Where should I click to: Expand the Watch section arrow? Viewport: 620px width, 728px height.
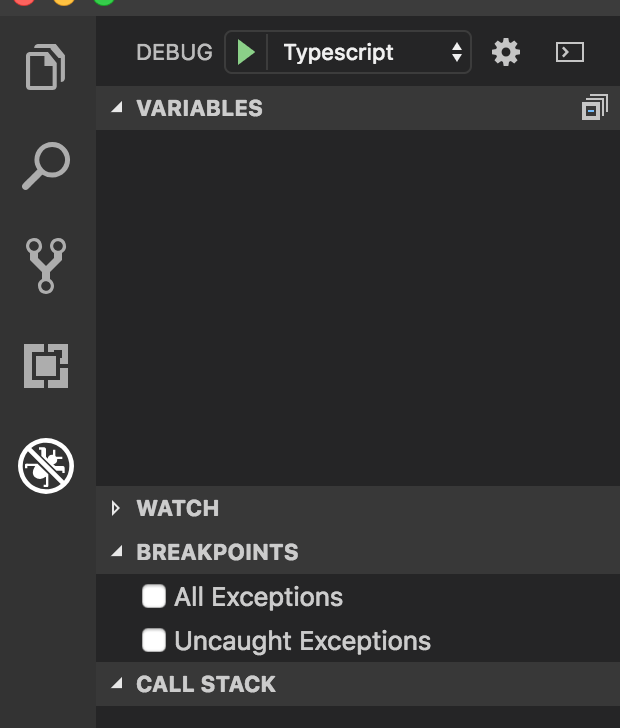[118, 508]
